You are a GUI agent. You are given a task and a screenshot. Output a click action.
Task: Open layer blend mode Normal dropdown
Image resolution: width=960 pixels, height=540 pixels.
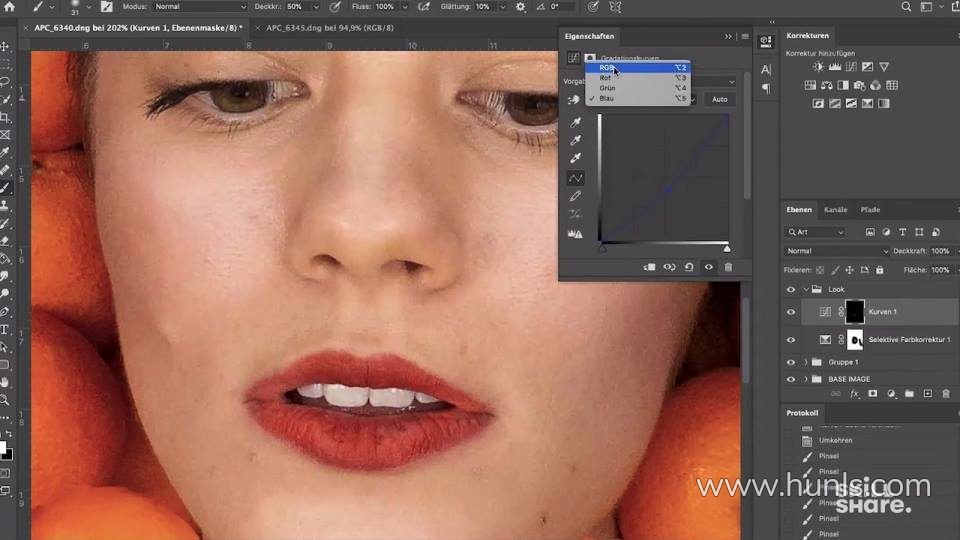click(836, 251)
